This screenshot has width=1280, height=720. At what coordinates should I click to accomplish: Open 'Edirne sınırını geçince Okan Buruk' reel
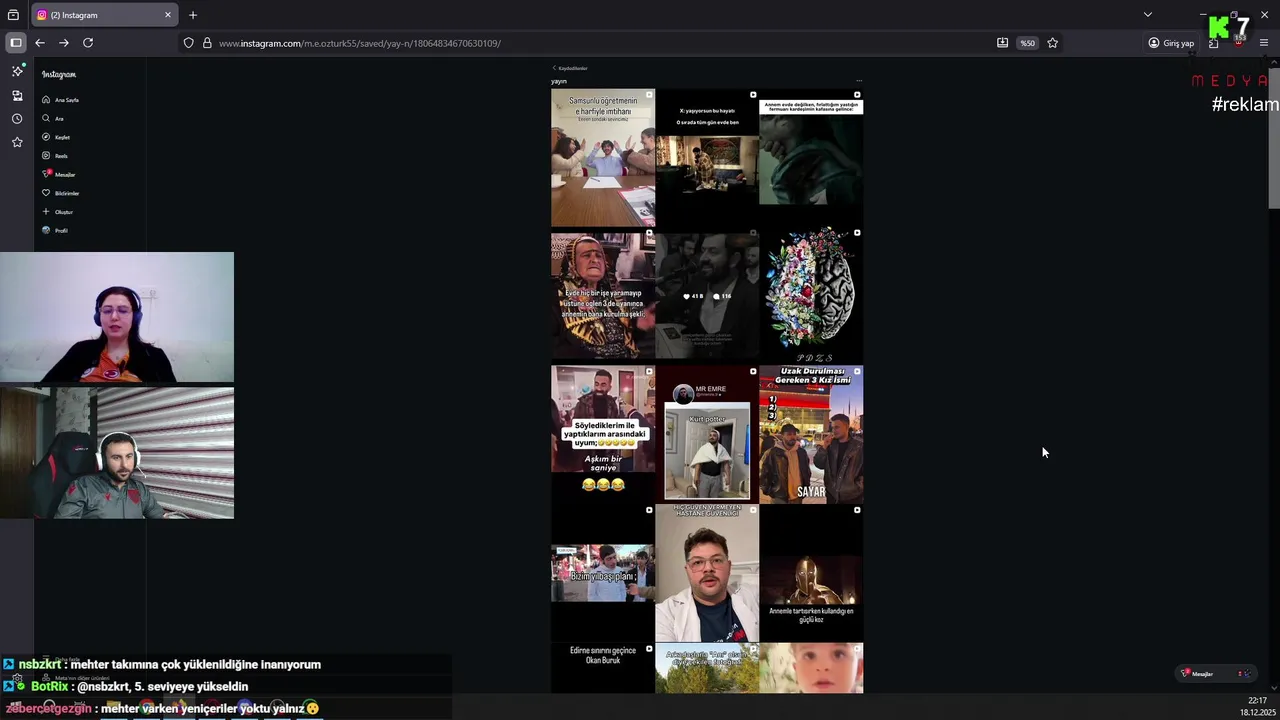[603, 668]
